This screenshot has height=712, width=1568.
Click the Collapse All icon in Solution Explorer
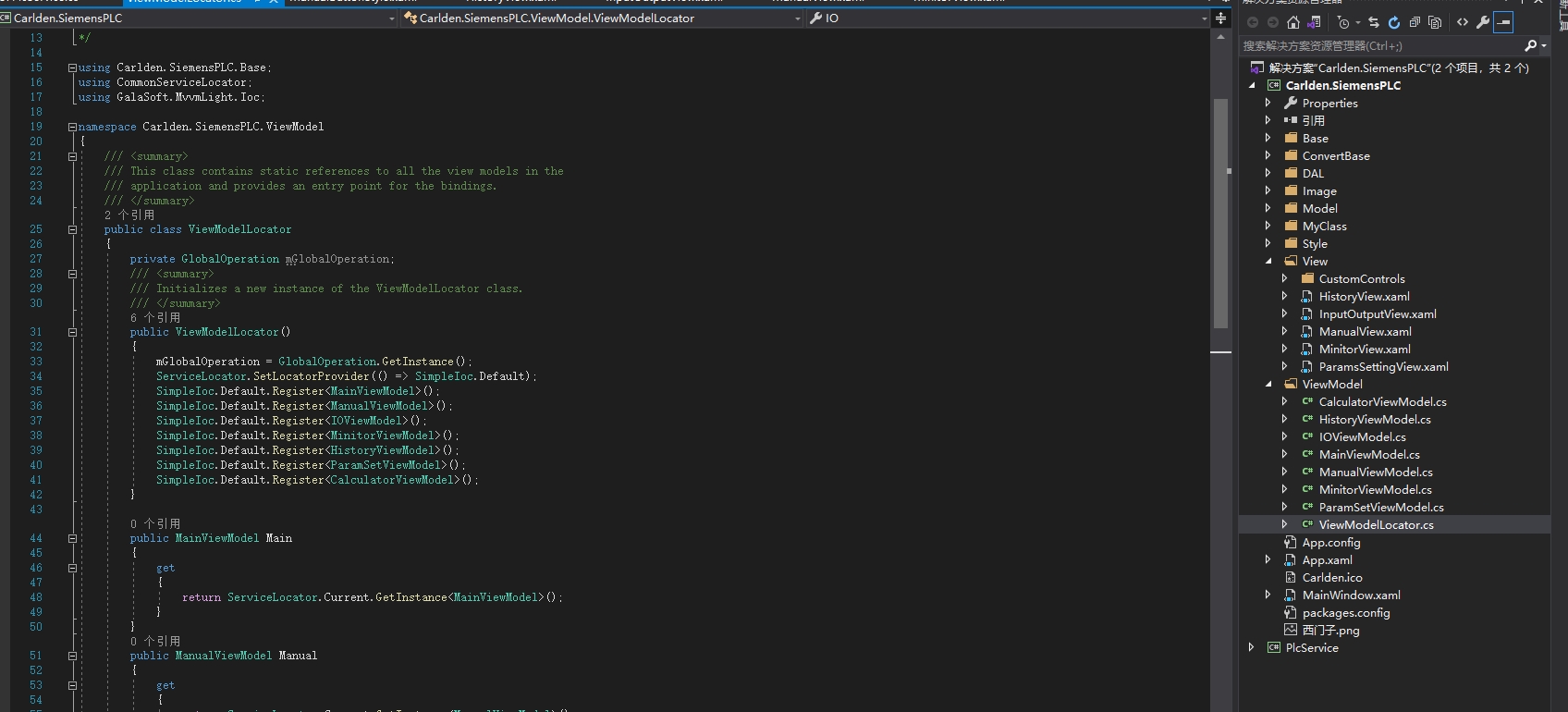(1415, 22)
